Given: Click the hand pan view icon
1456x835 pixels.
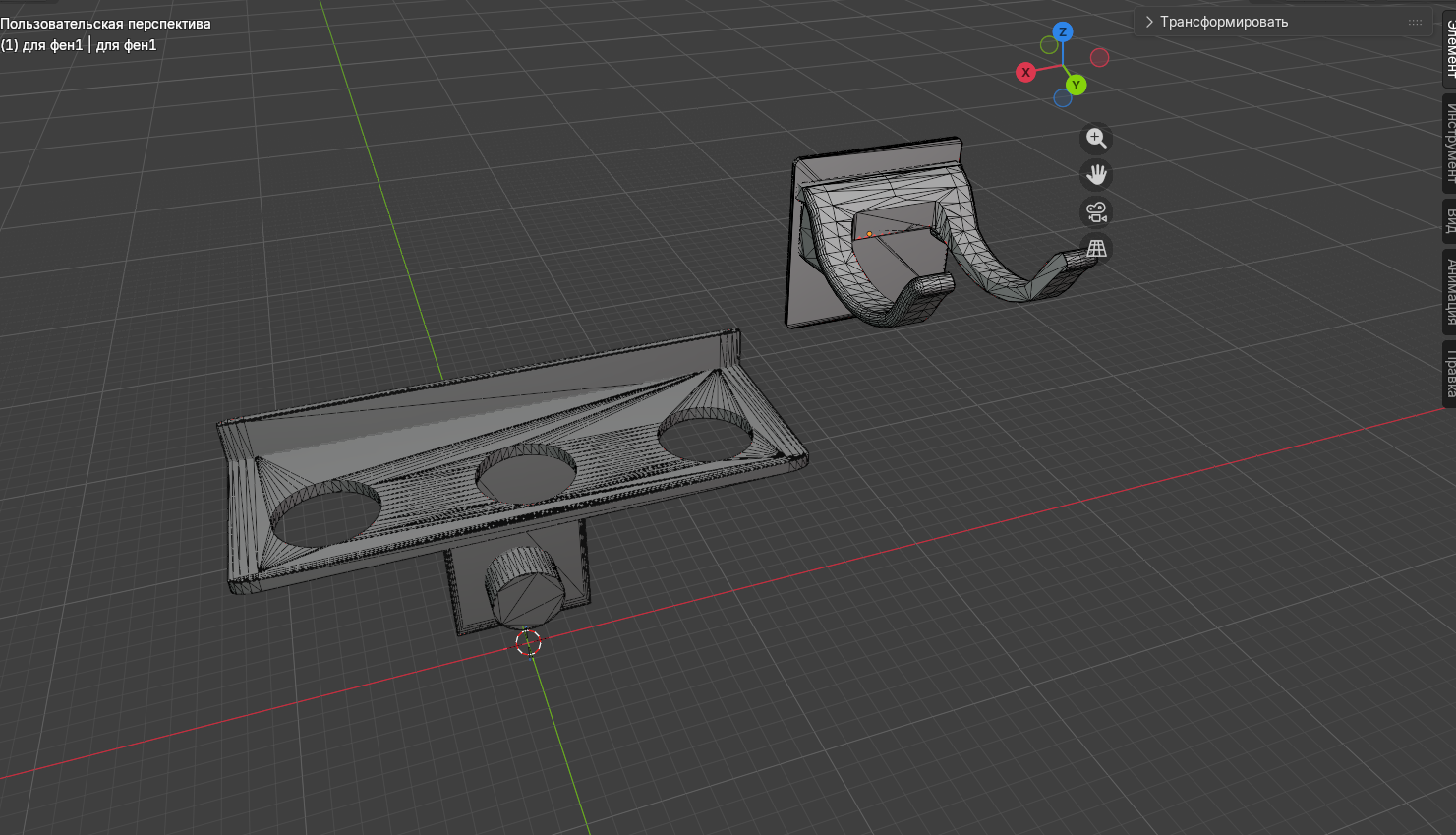Looking at the screenshot, I should pyautogui.click(x=1096, y=175).
